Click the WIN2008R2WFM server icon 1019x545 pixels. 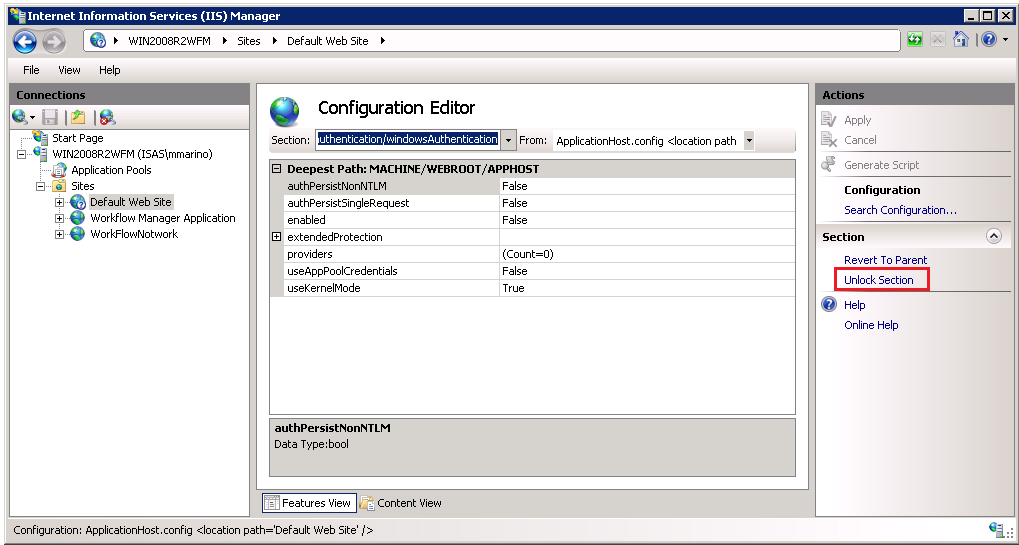41,154
